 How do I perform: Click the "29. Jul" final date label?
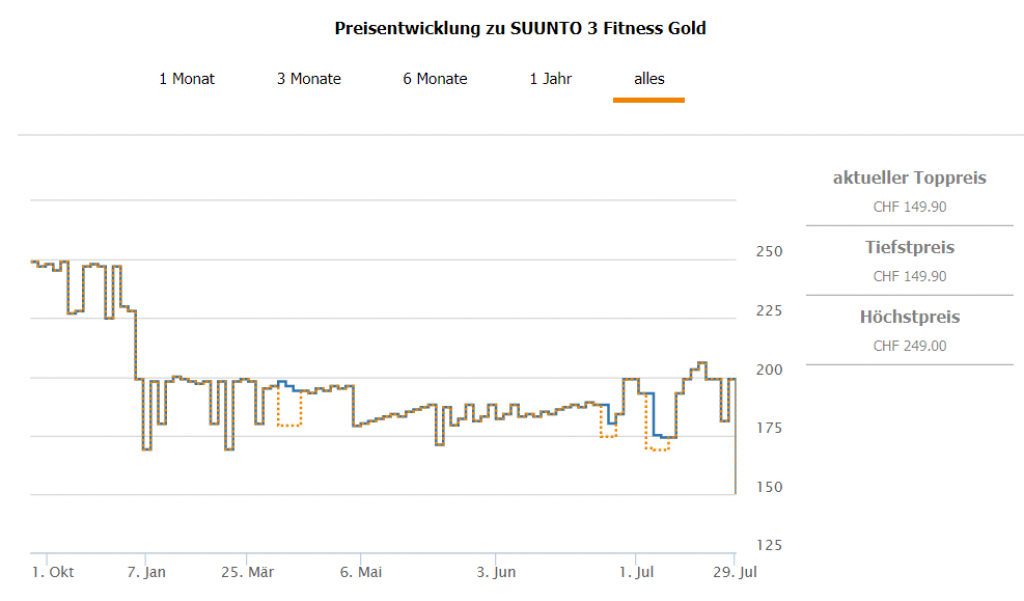point(734,573)
